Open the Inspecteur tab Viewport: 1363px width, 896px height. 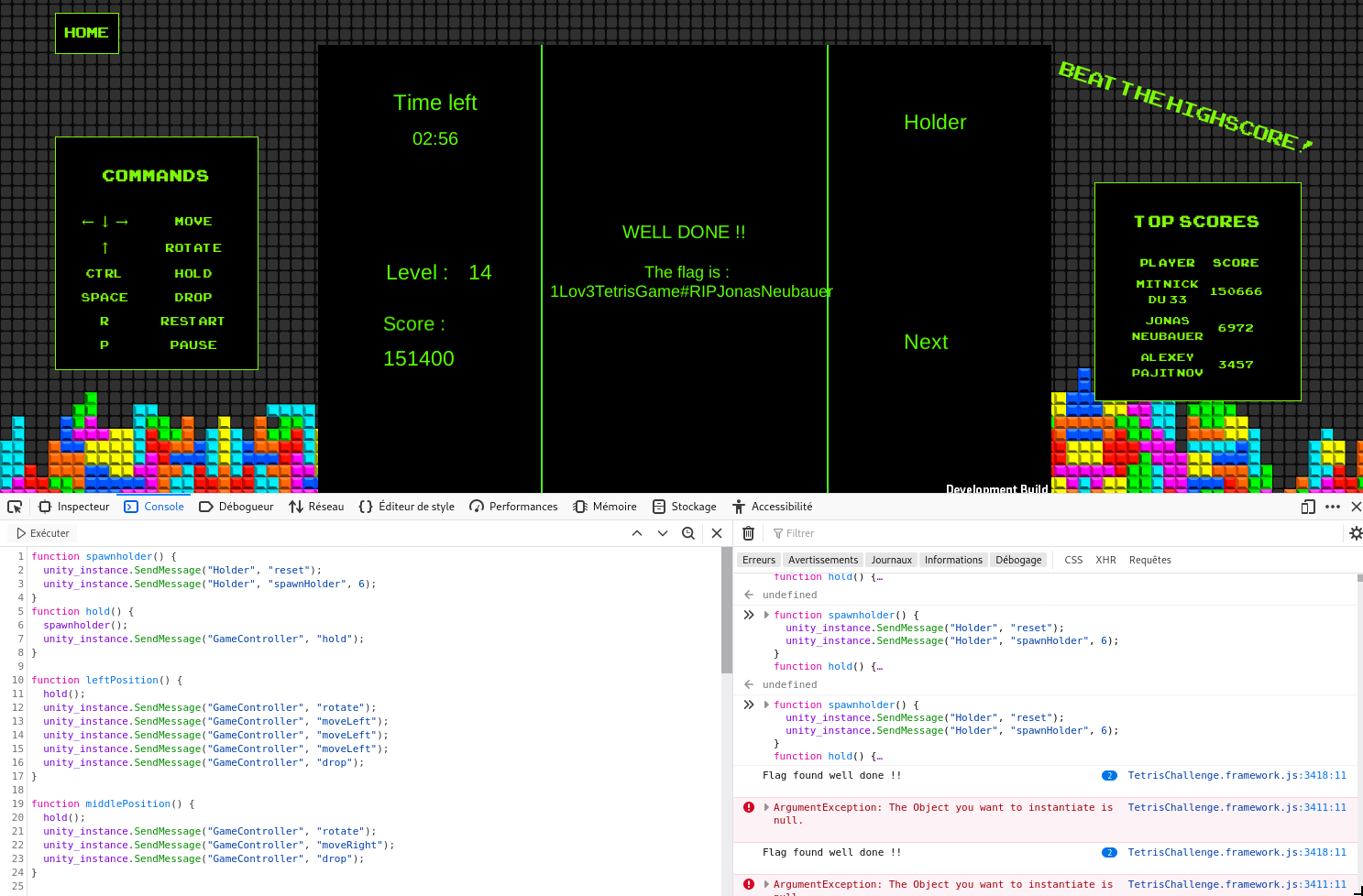click(74, 507)
